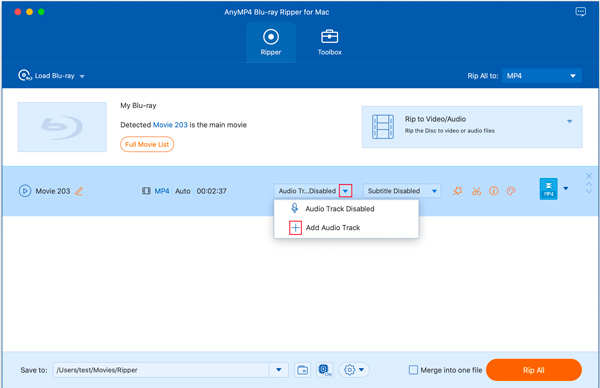Viewport: 600px width, 388px height.
Task: Open the Rip All to MP4 dropdown
Action: coord(541,76)
